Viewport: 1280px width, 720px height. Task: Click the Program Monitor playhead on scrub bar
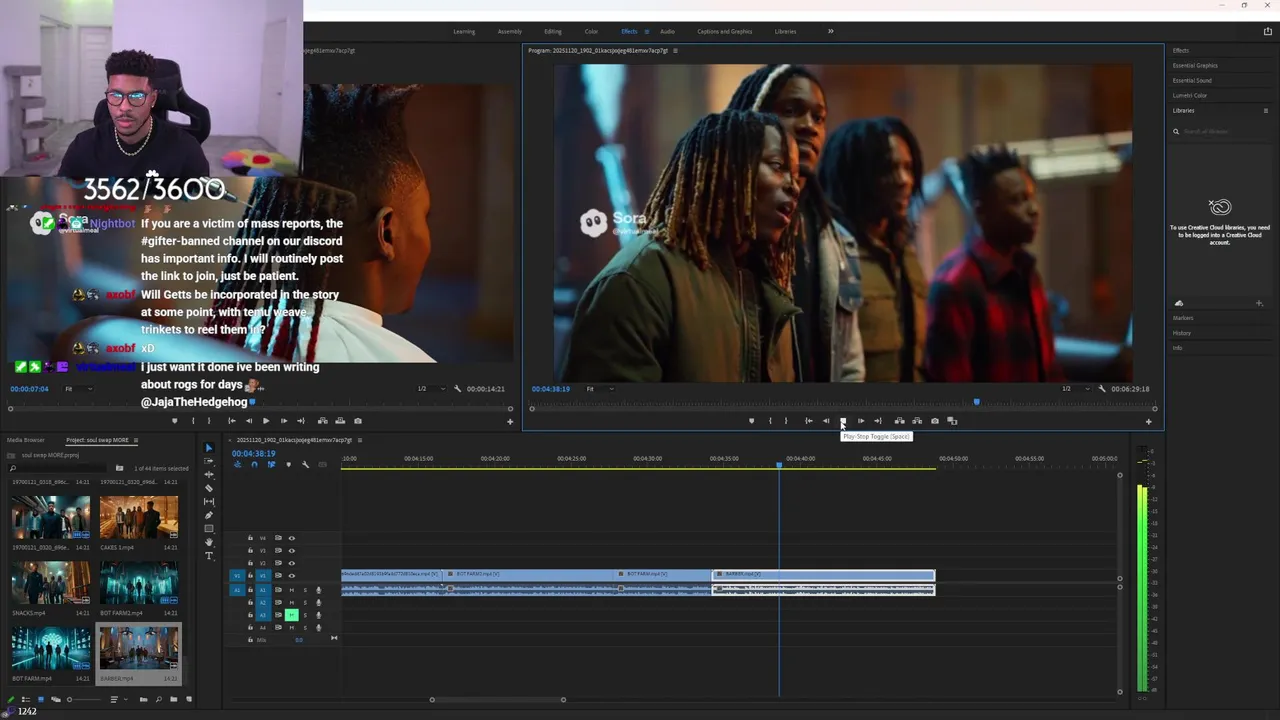coord(977,402)
